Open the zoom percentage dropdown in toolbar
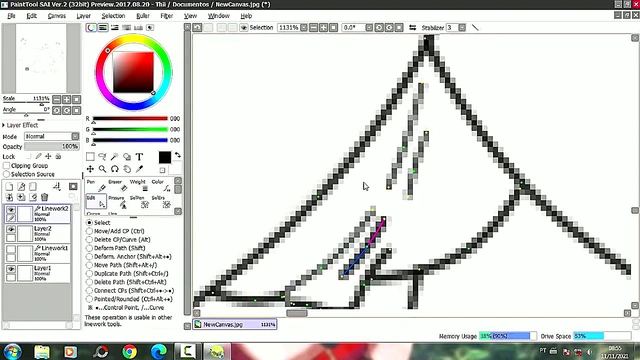 coord(304,27)
